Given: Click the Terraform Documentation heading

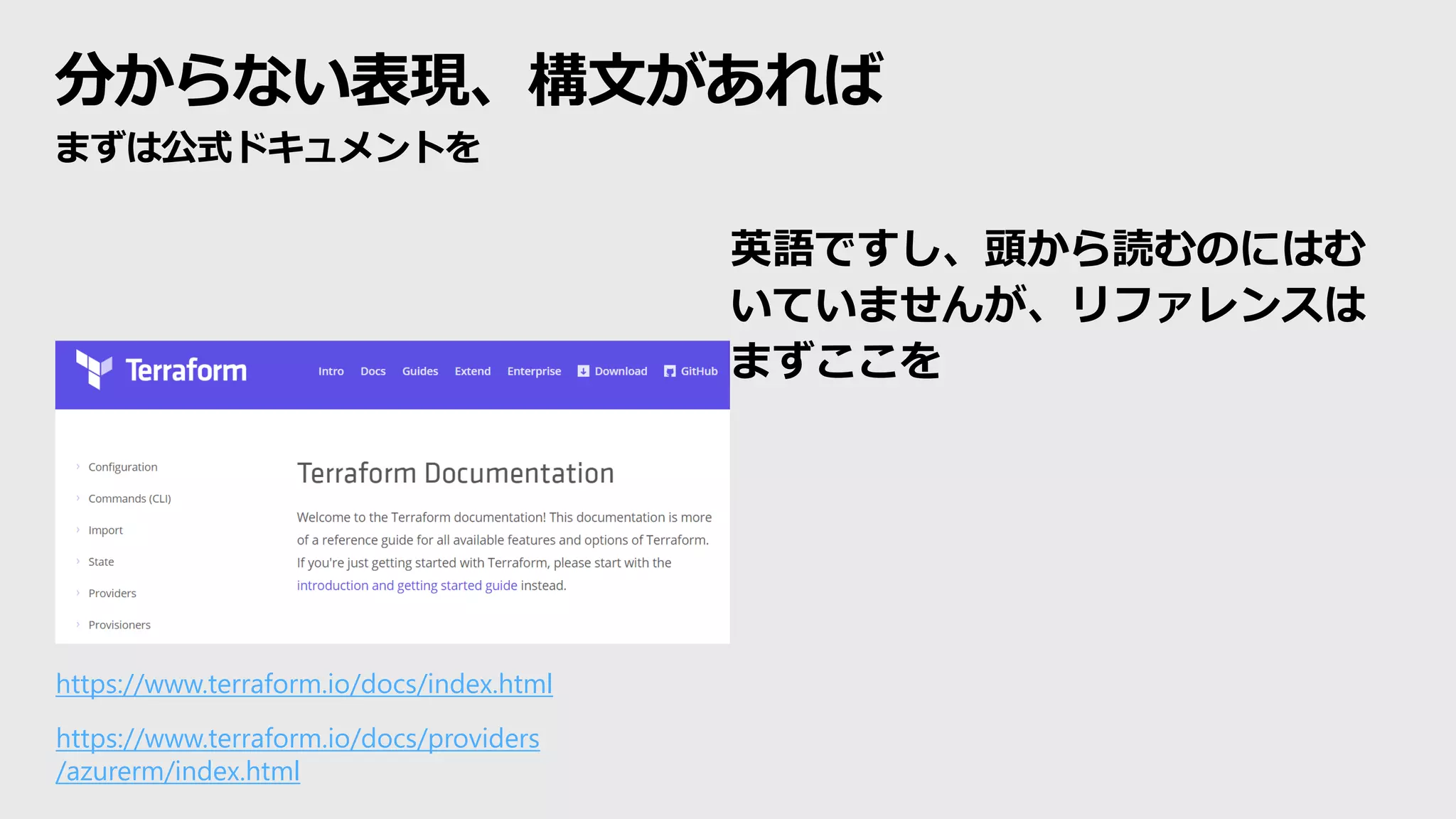Looking at the screenshot, I should click(x=456, y=473).
